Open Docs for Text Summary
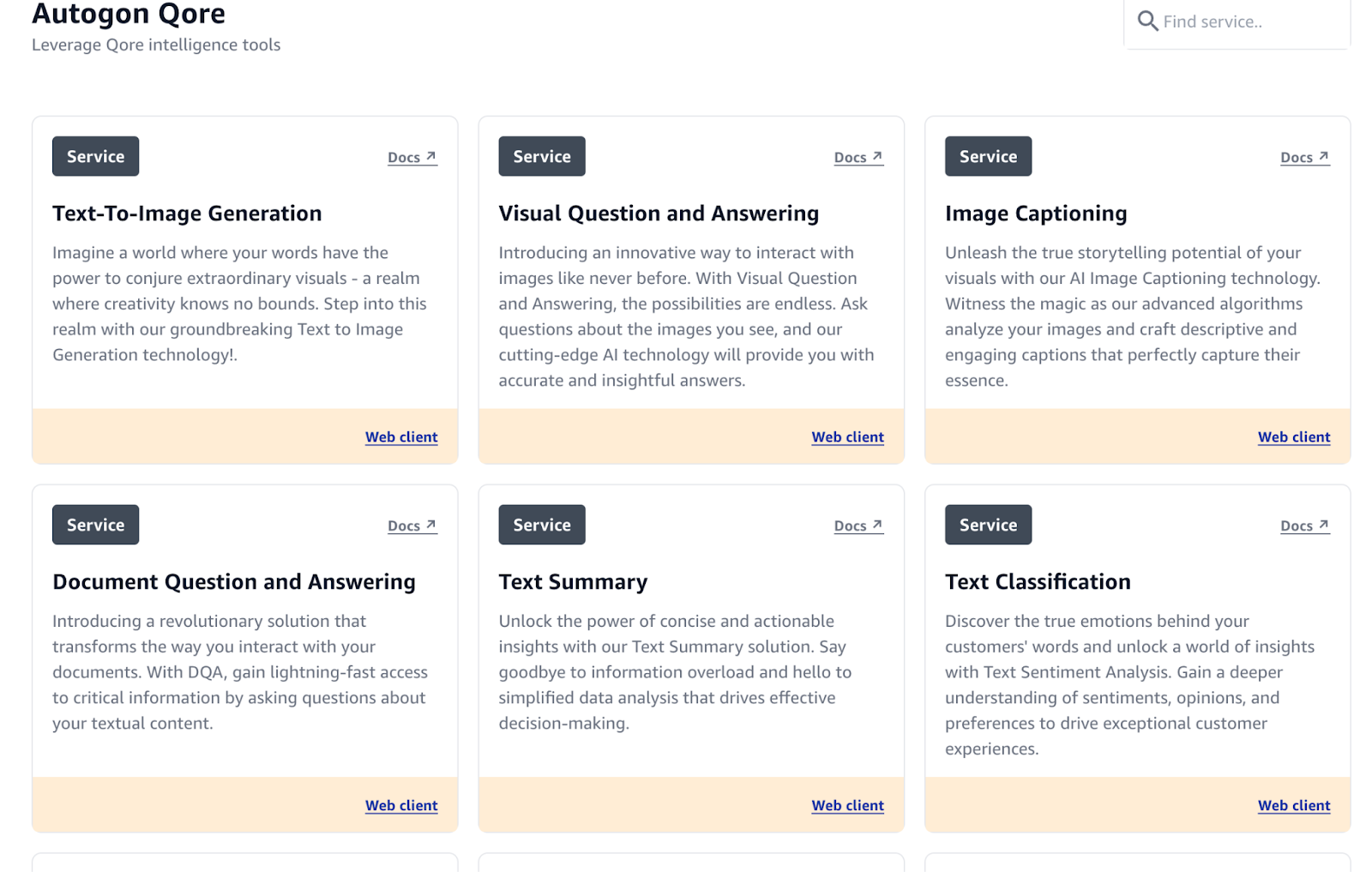Image resolution: width=1372 pixels, height=872 pixels. (858, 526)
